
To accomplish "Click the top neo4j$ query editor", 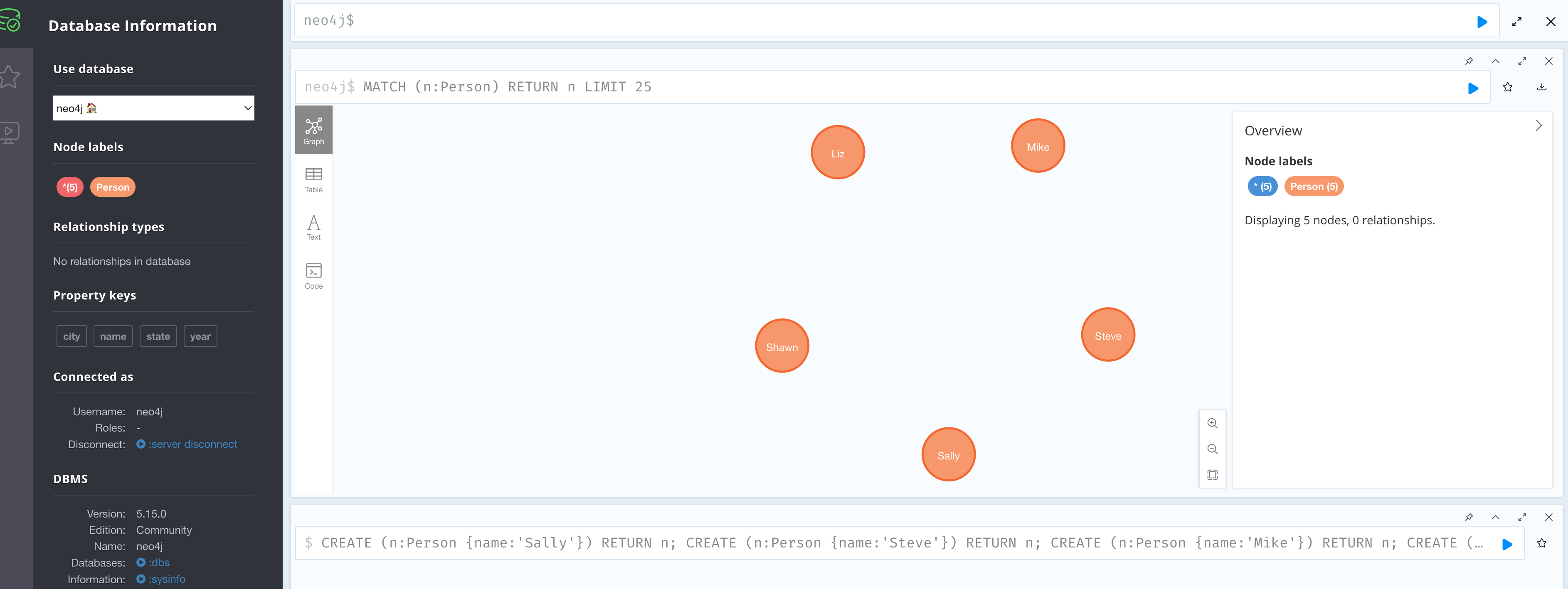I will coord(852,21).
